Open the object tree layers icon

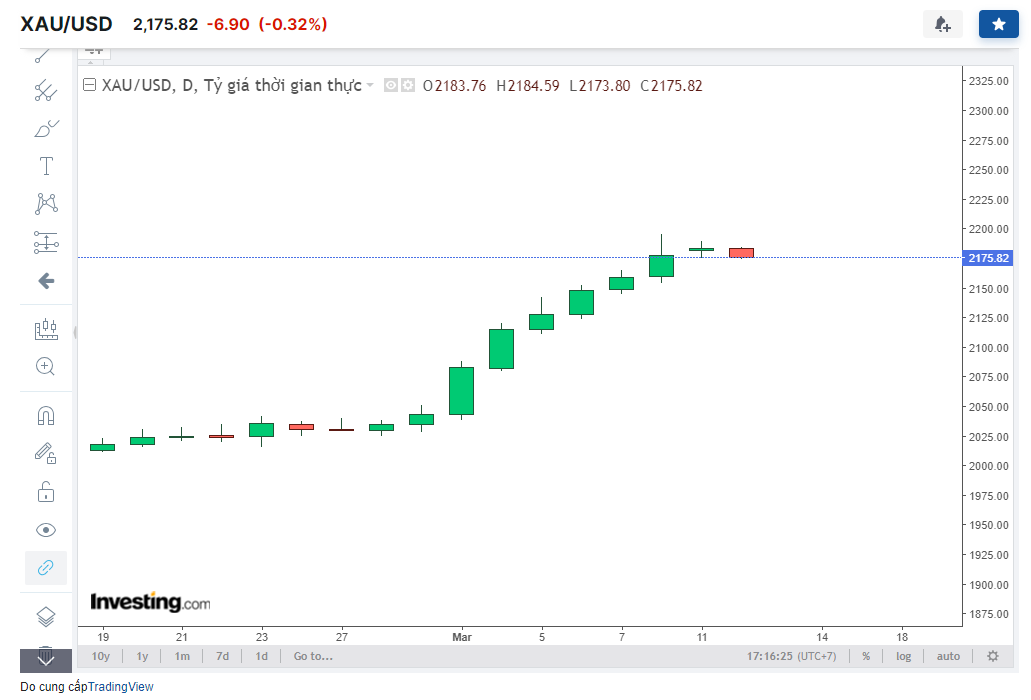pos(46,616)
